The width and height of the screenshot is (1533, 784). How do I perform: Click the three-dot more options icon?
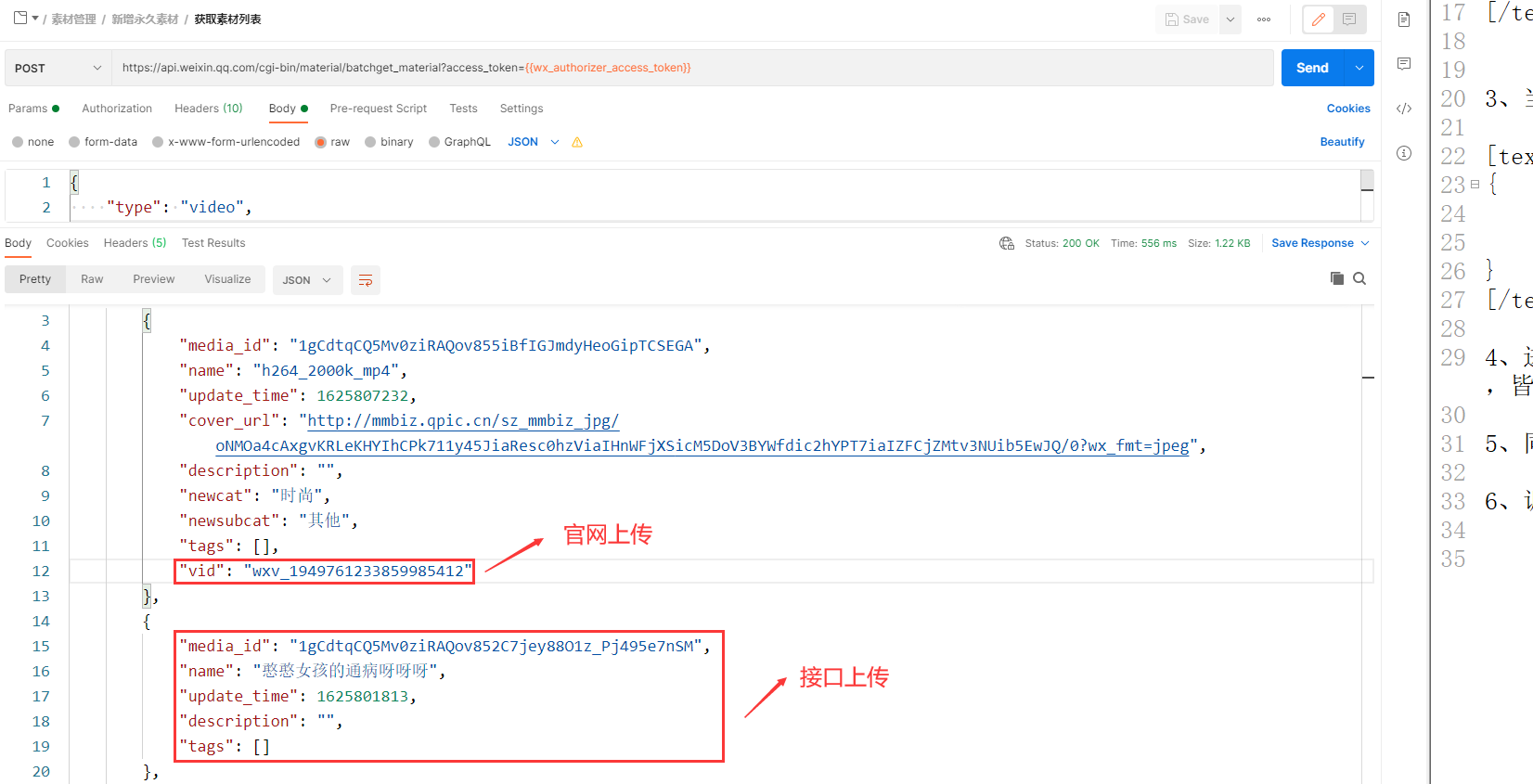pos(1264,19)
